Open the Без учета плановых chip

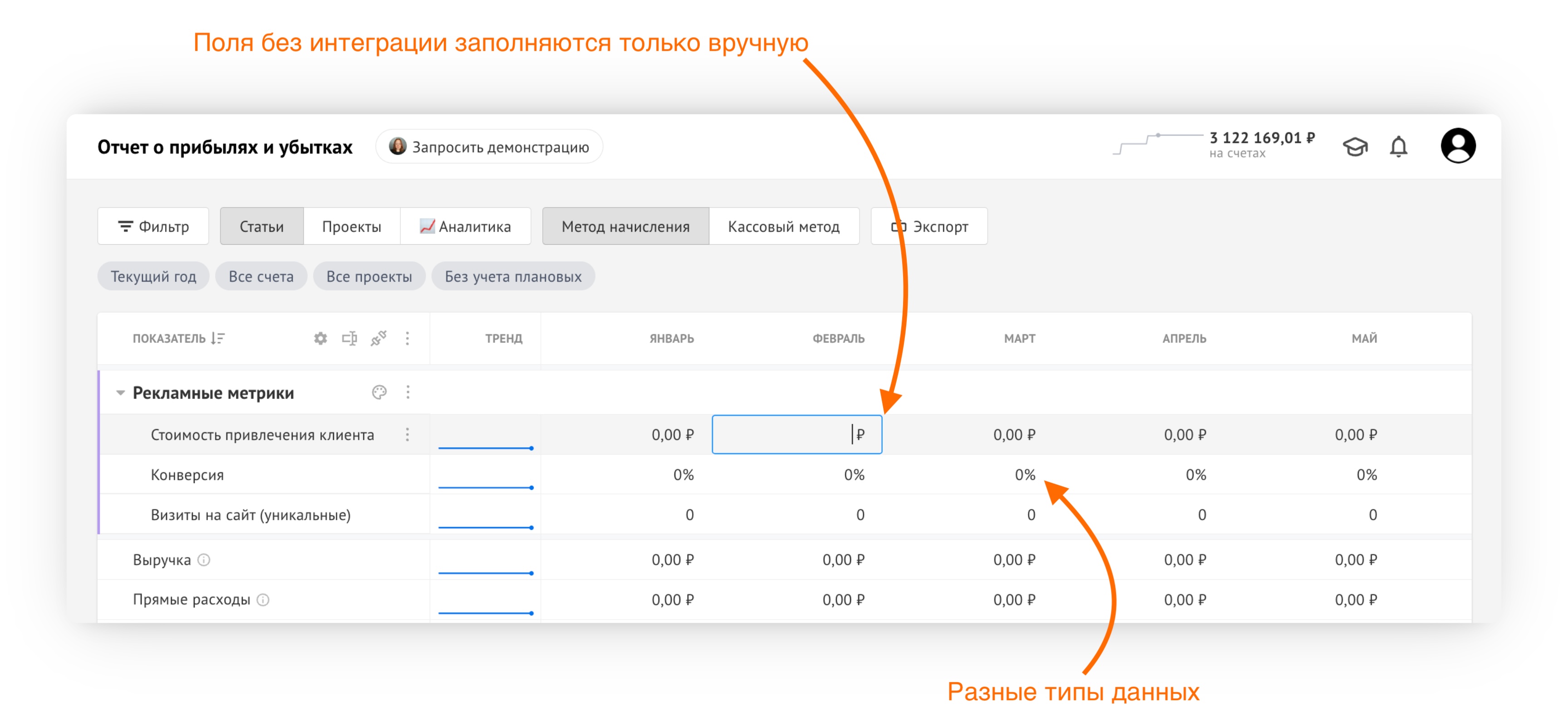point(513,276)
